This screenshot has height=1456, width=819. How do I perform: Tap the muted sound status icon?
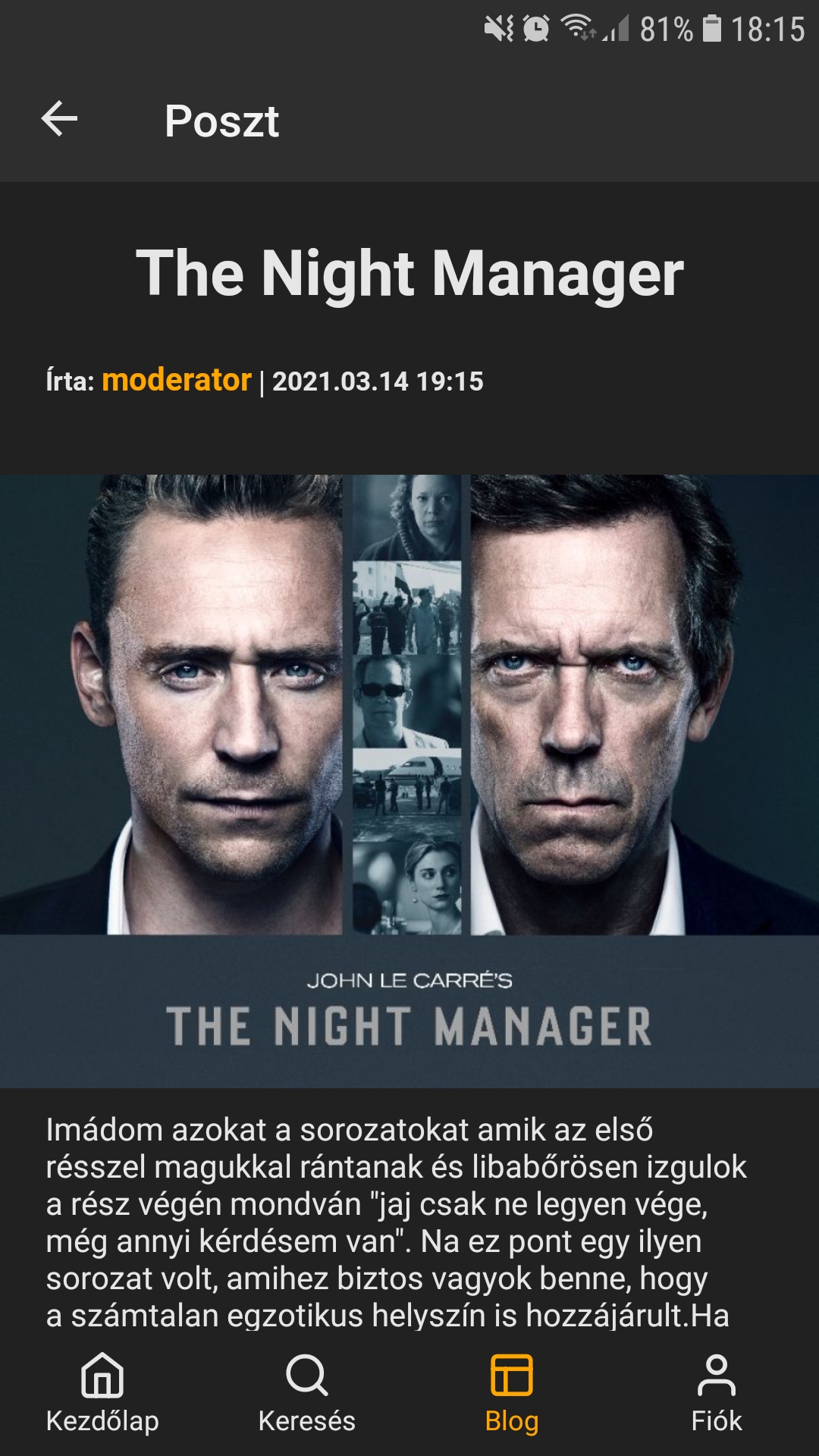tap(499, 29)
